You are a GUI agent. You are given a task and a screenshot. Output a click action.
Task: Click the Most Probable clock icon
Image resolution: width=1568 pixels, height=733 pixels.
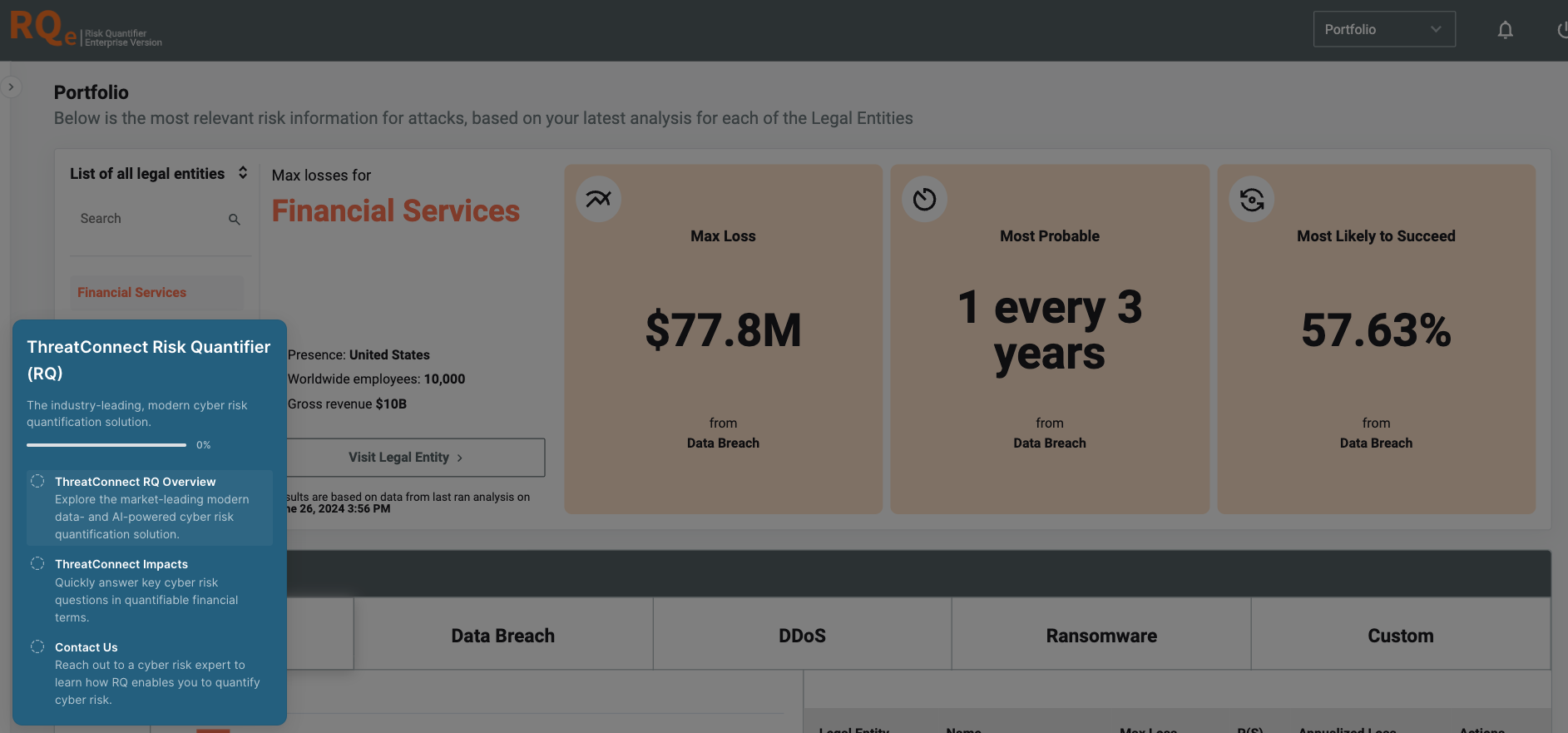click(x=924, y=199)
